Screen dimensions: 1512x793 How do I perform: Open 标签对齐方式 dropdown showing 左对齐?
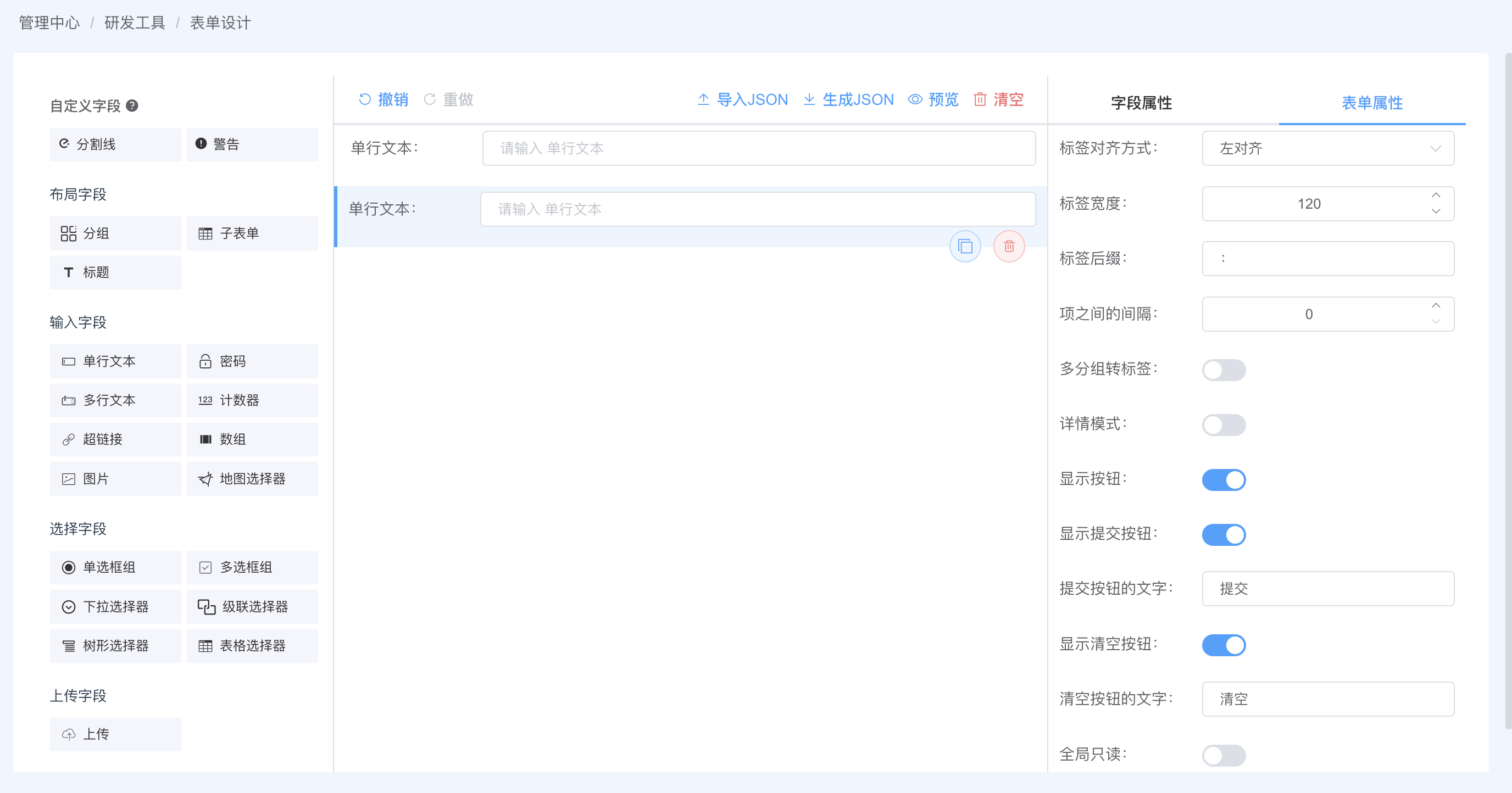tap(1328, 148)
